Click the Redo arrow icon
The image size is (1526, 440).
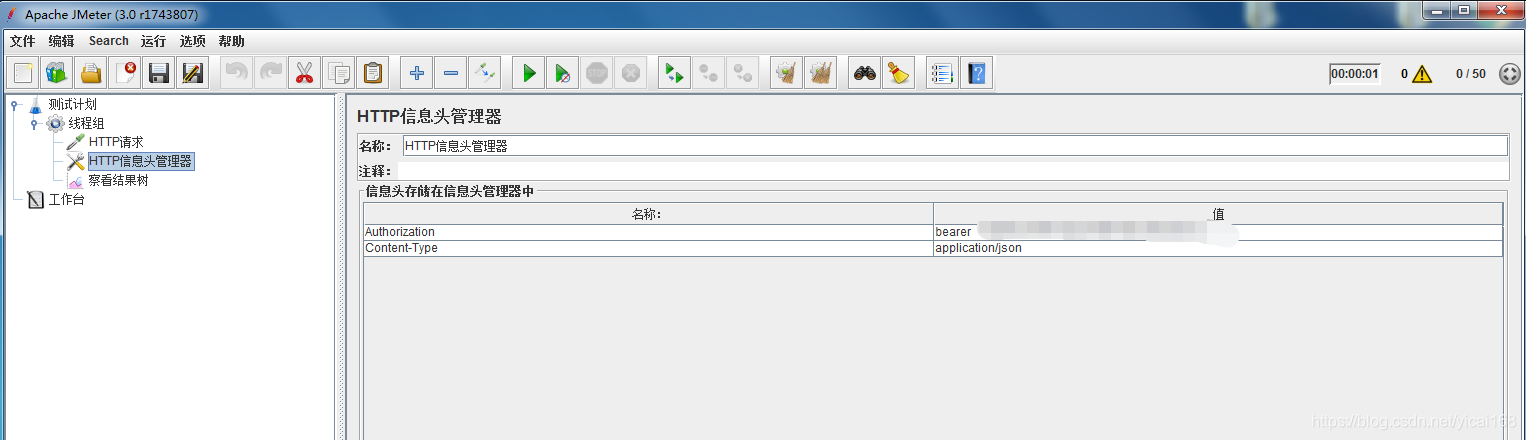click(271, 73)
